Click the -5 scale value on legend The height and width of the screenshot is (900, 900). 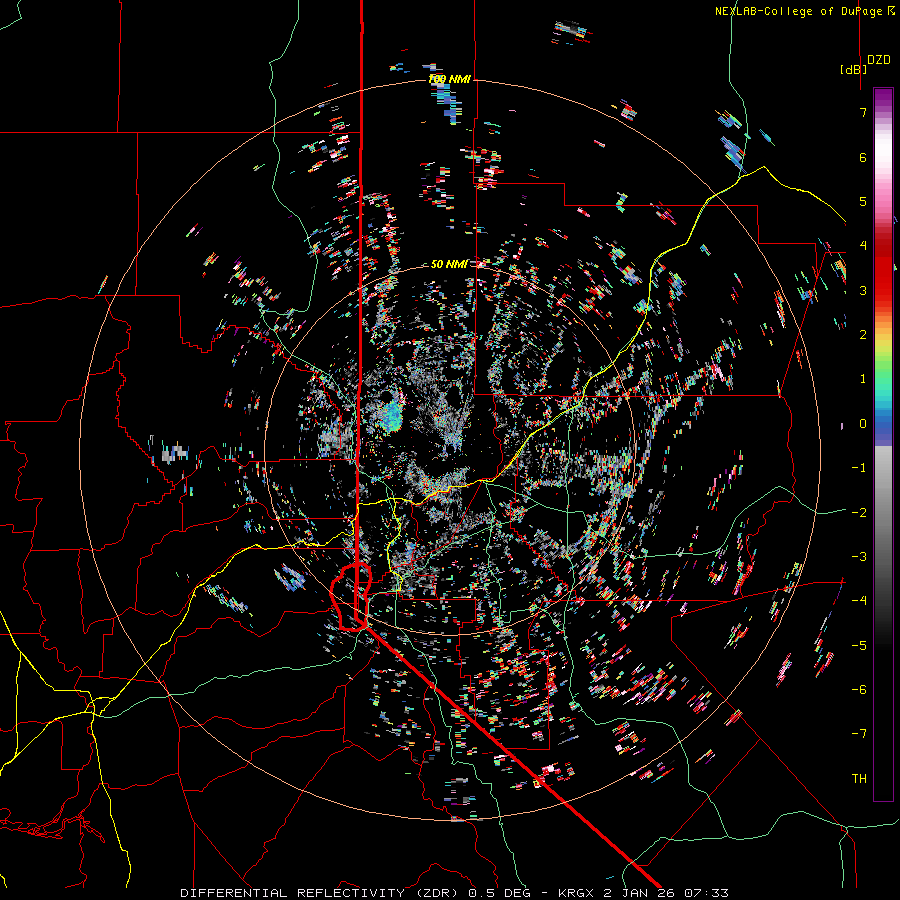coord(859,646)
